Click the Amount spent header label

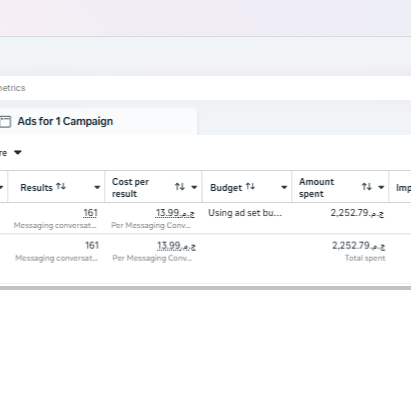point(316,188)
